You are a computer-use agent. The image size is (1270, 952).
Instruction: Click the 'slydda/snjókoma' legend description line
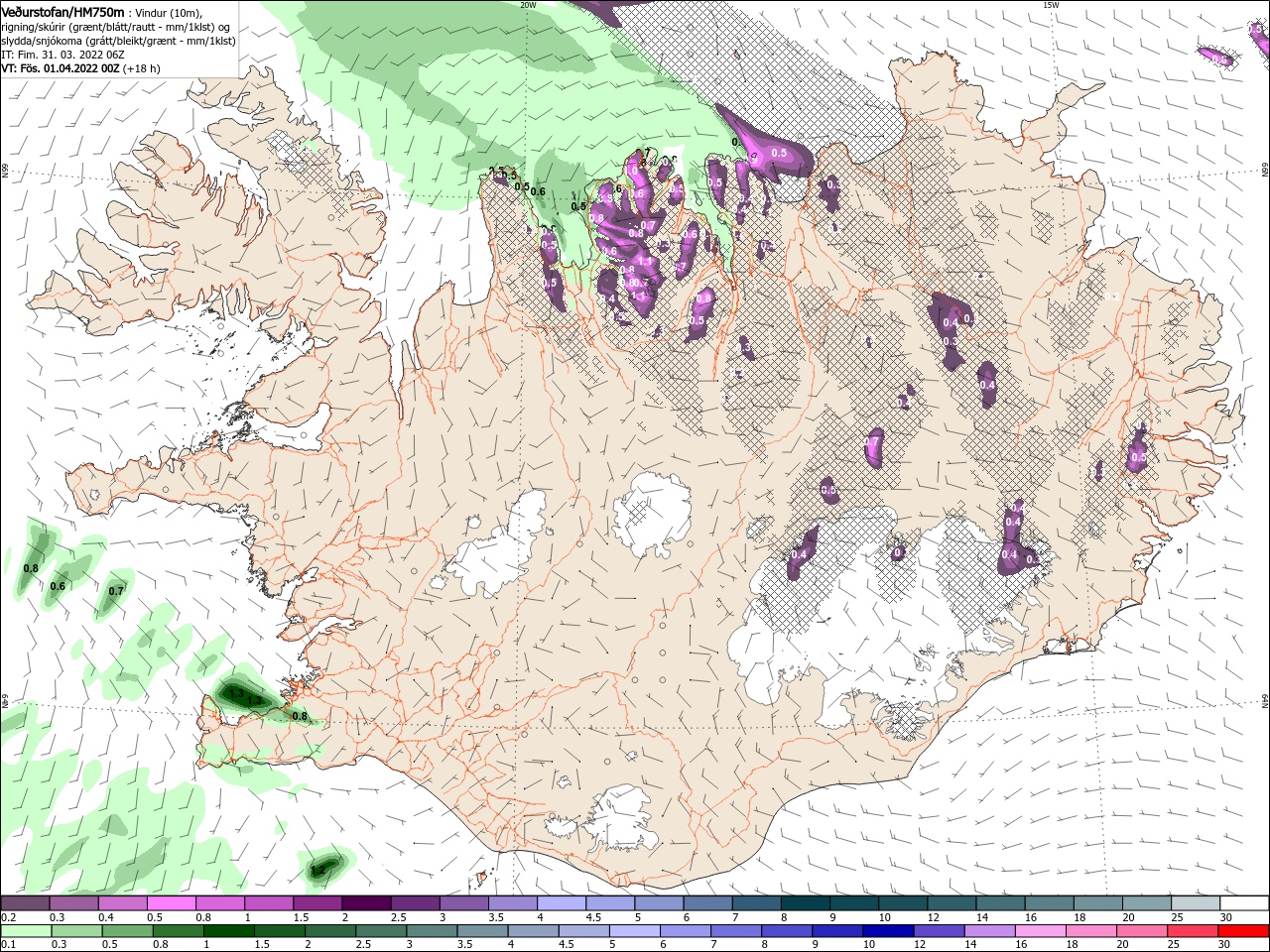pyautogui.click(x=118, y=41)
